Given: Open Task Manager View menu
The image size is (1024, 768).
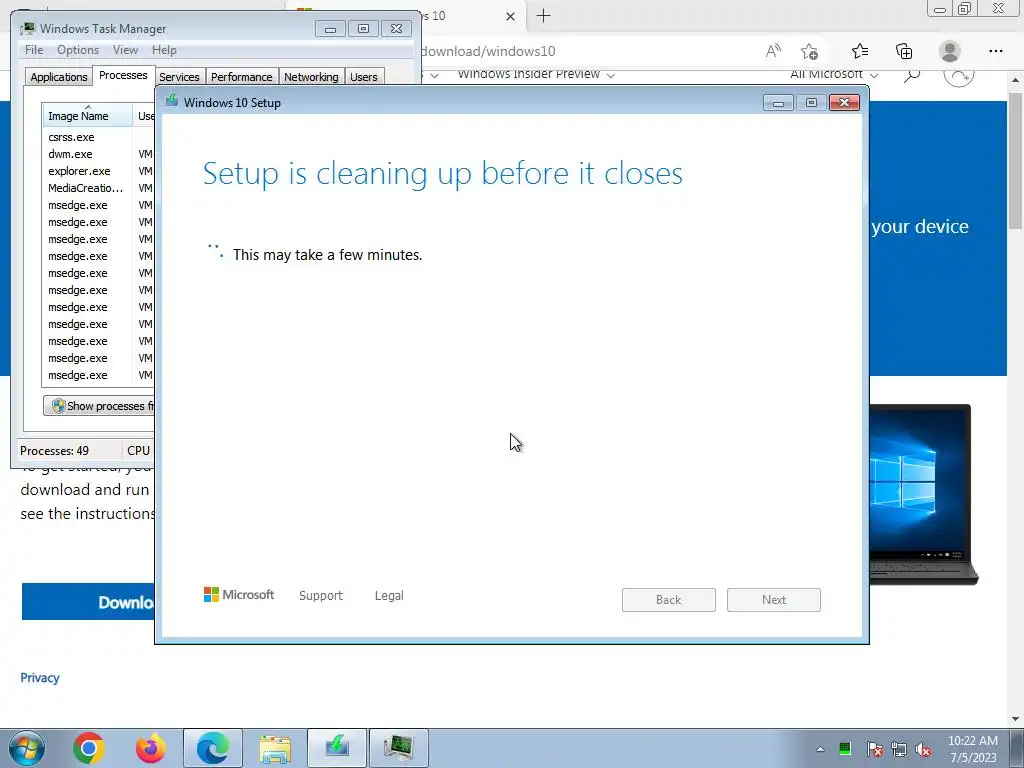Looking at the screenshot, I should pyautogui.click(x=125, y=50).
